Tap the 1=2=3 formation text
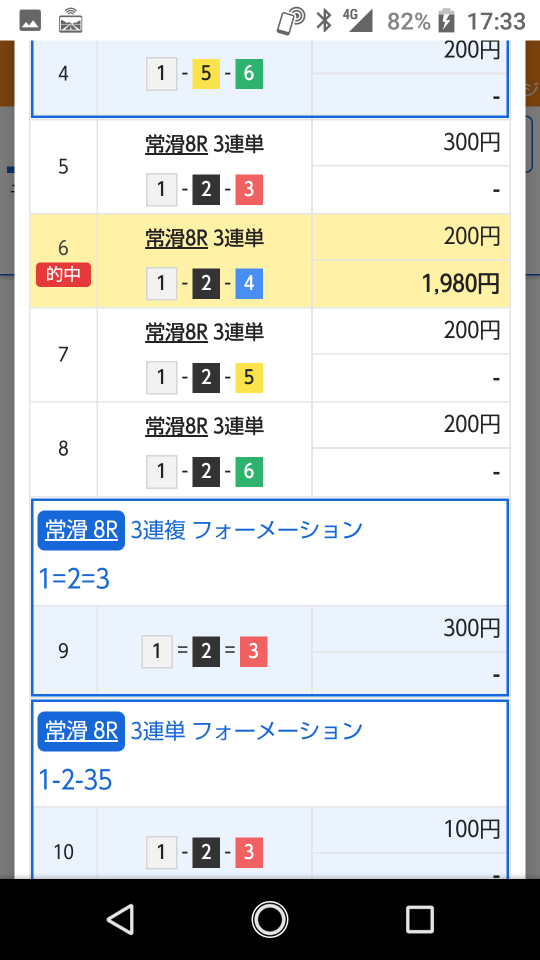The width and height of the screenshot is (540, 960). 74,579
